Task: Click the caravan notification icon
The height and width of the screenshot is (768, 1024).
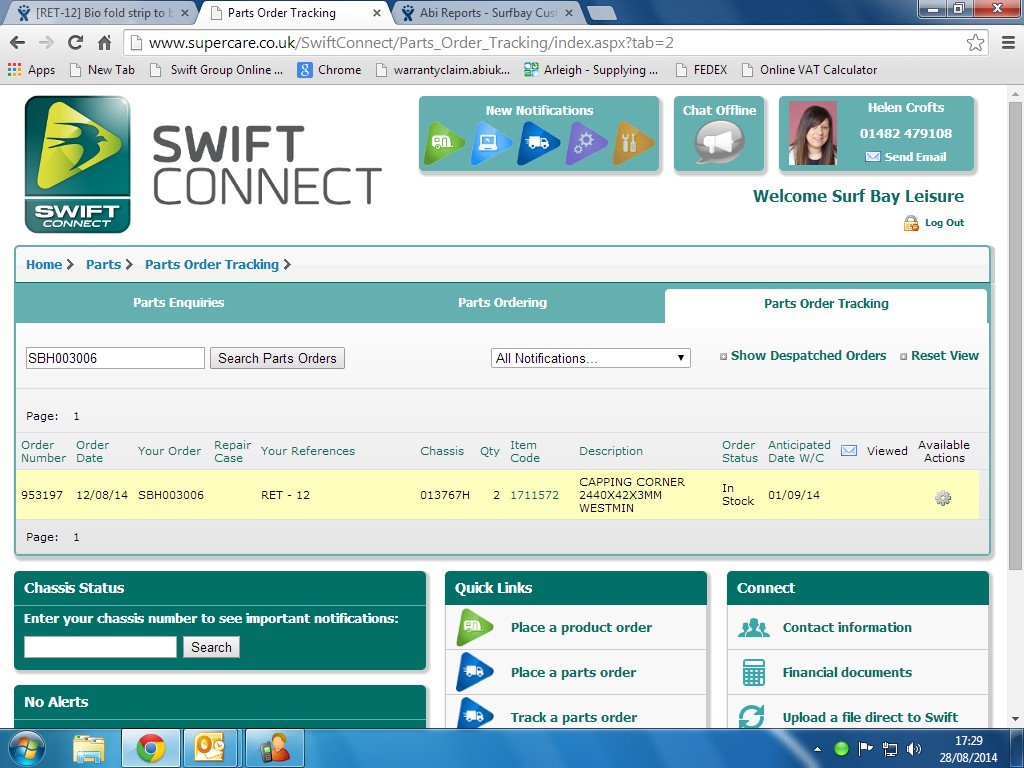Action: (x=445, y=143)
